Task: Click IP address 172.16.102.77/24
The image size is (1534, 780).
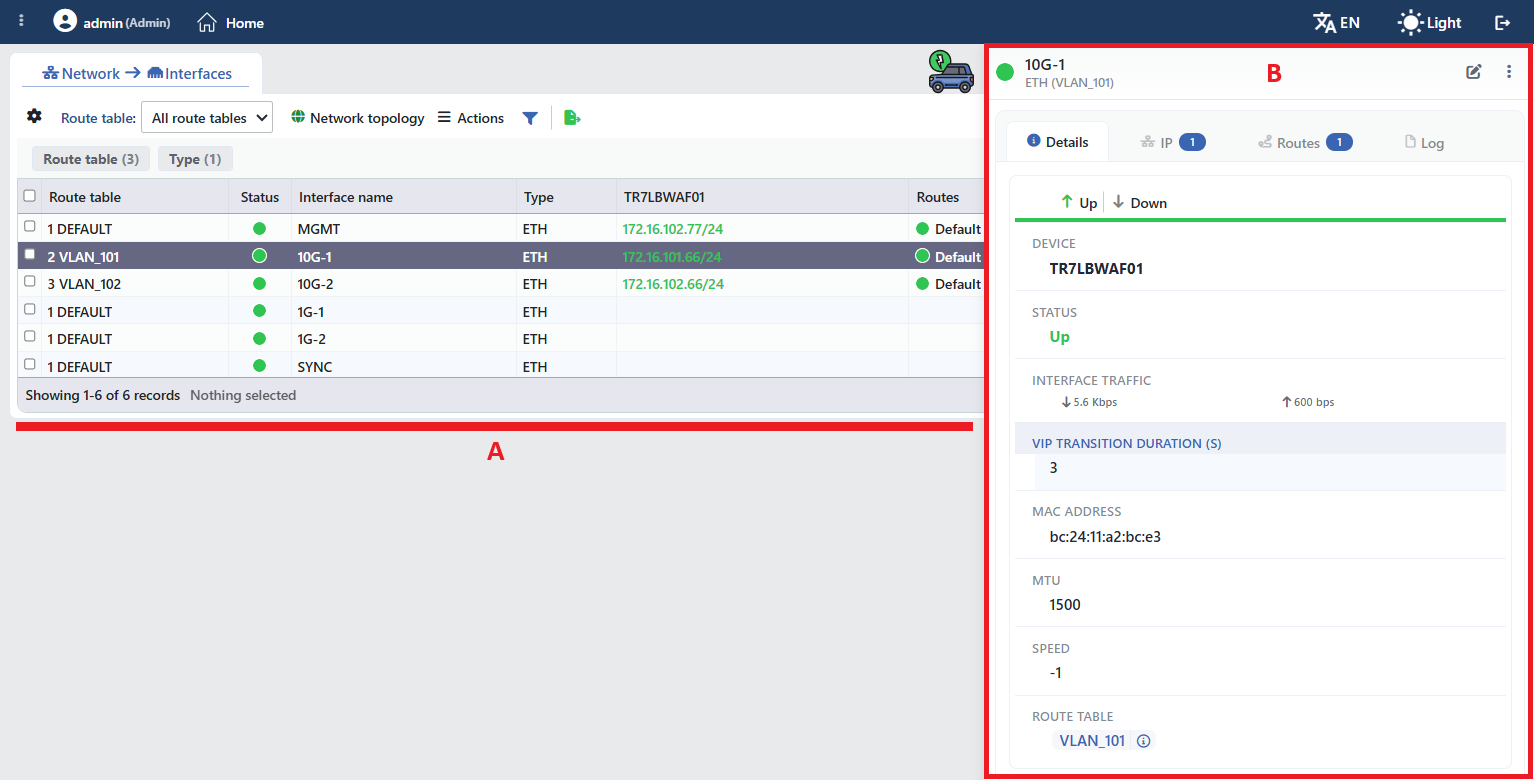Action: [673, 229]
